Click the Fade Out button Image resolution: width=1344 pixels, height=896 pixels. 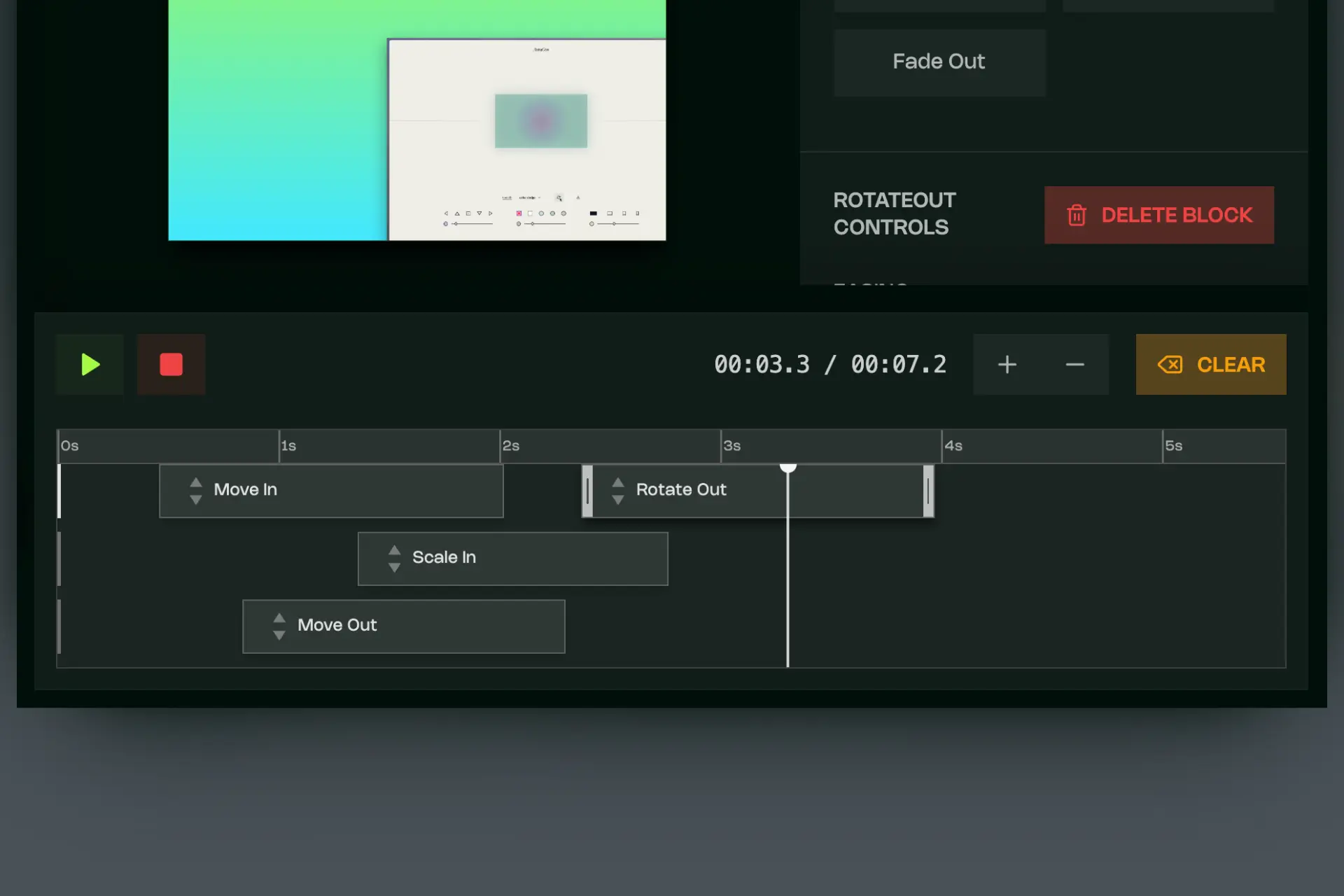pos(939,62)
